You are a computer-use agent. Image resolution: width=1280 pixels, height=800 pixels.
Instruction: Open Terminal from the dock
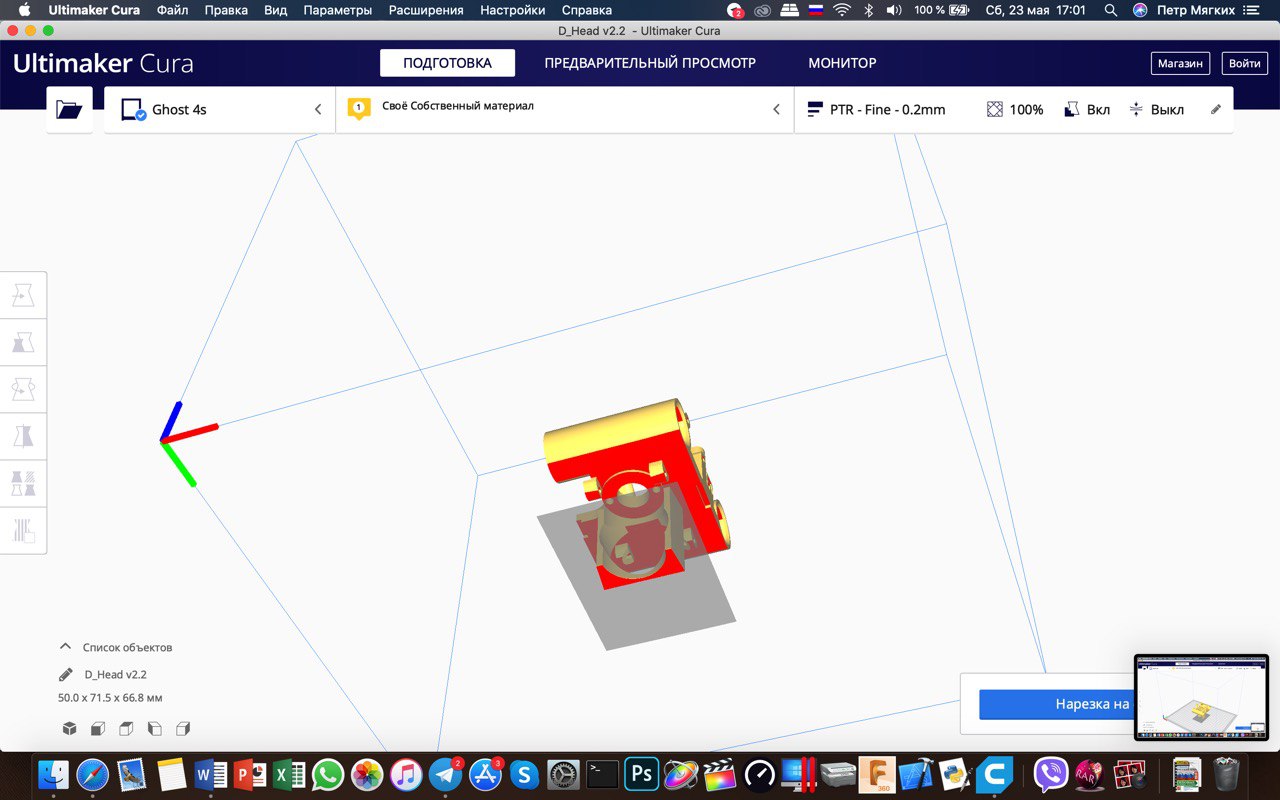(x=602, y=774)
